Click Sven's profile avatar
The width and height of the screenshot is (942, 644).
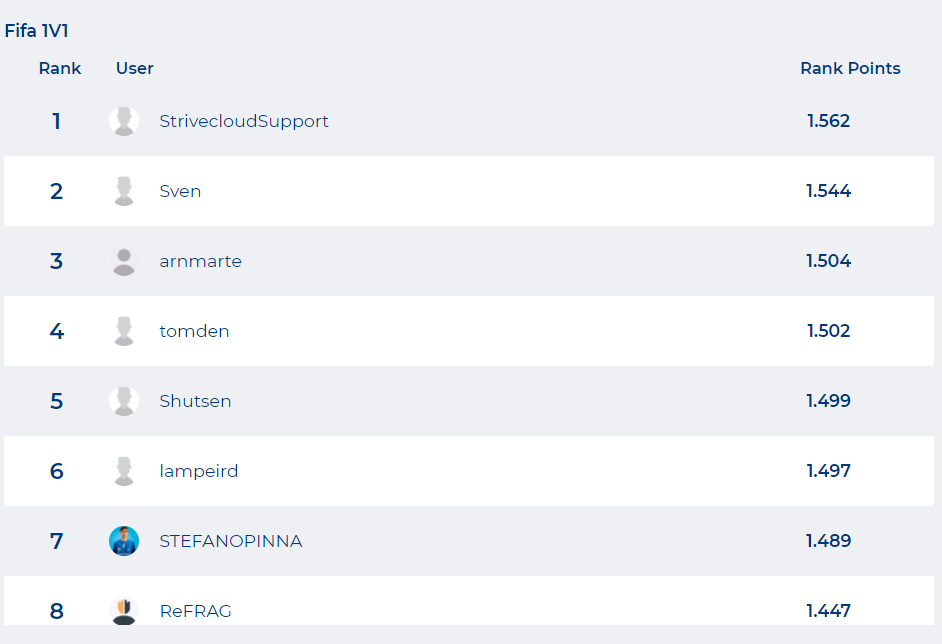124,191
